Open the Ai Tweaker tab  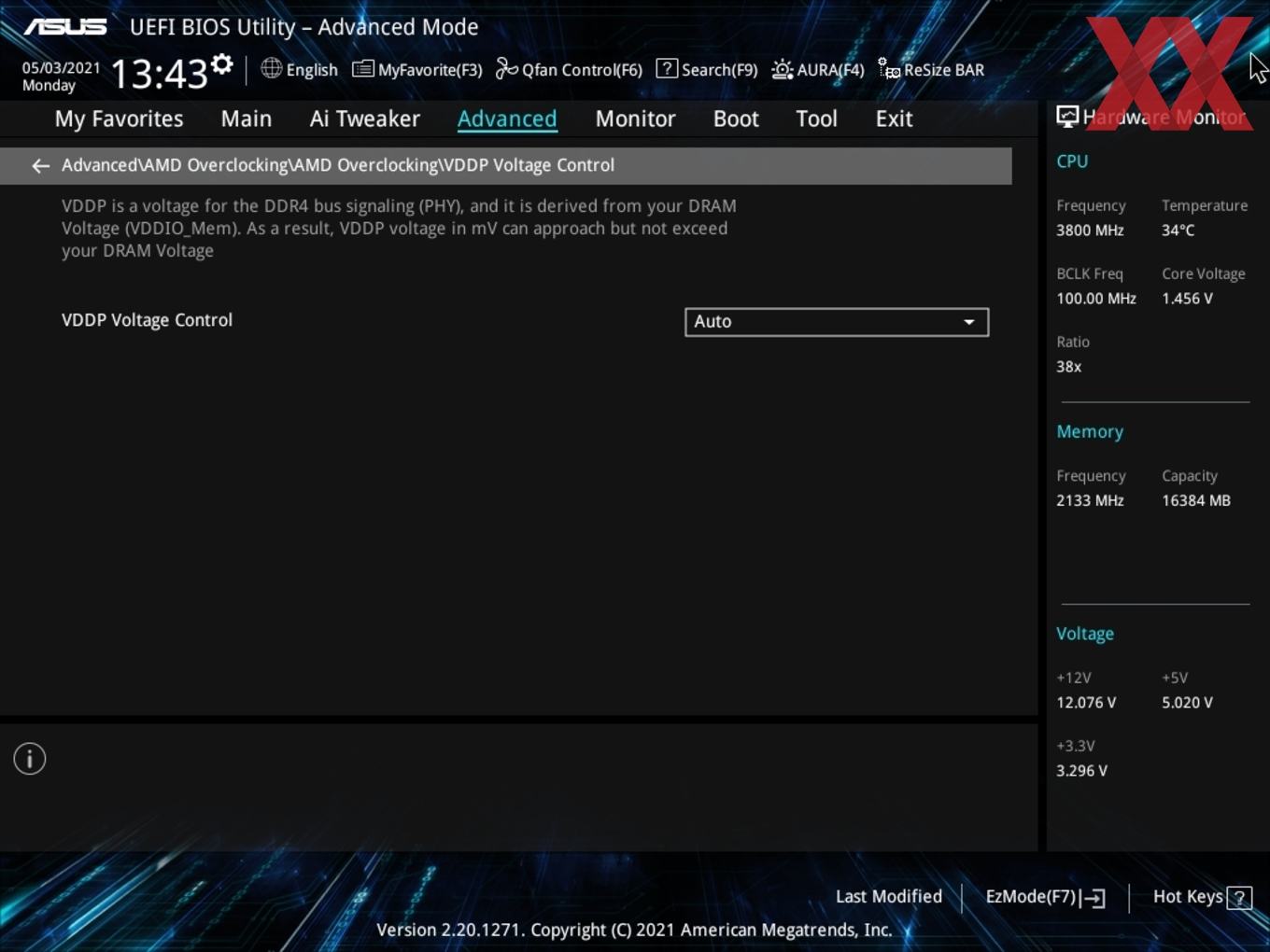click(x=365, y=119)
